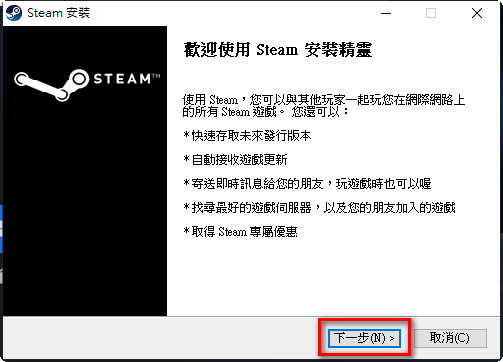Close the Steam 安裝 window
The image size is (503, 362).
click(x=477, y=13)
